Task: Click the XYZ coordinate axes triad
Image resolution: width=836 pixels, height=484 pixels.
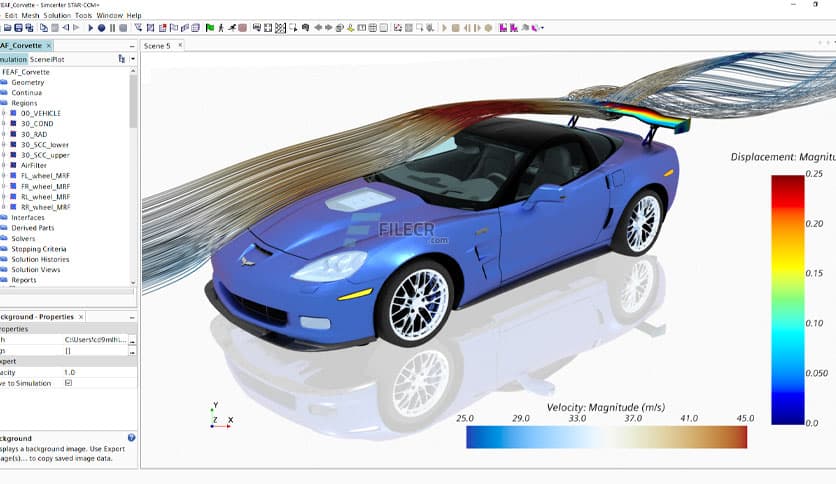Action: (x=221, y=416)
